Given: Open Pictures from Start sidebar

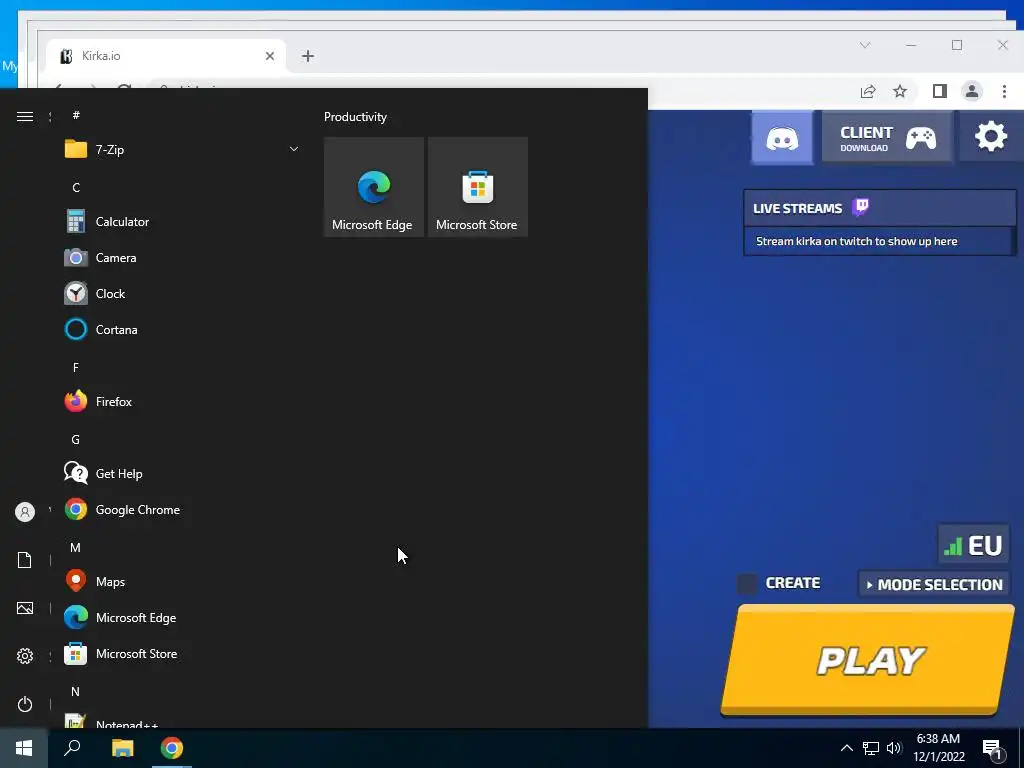Looking at the screenshot, I should click(x=25, y=608).
